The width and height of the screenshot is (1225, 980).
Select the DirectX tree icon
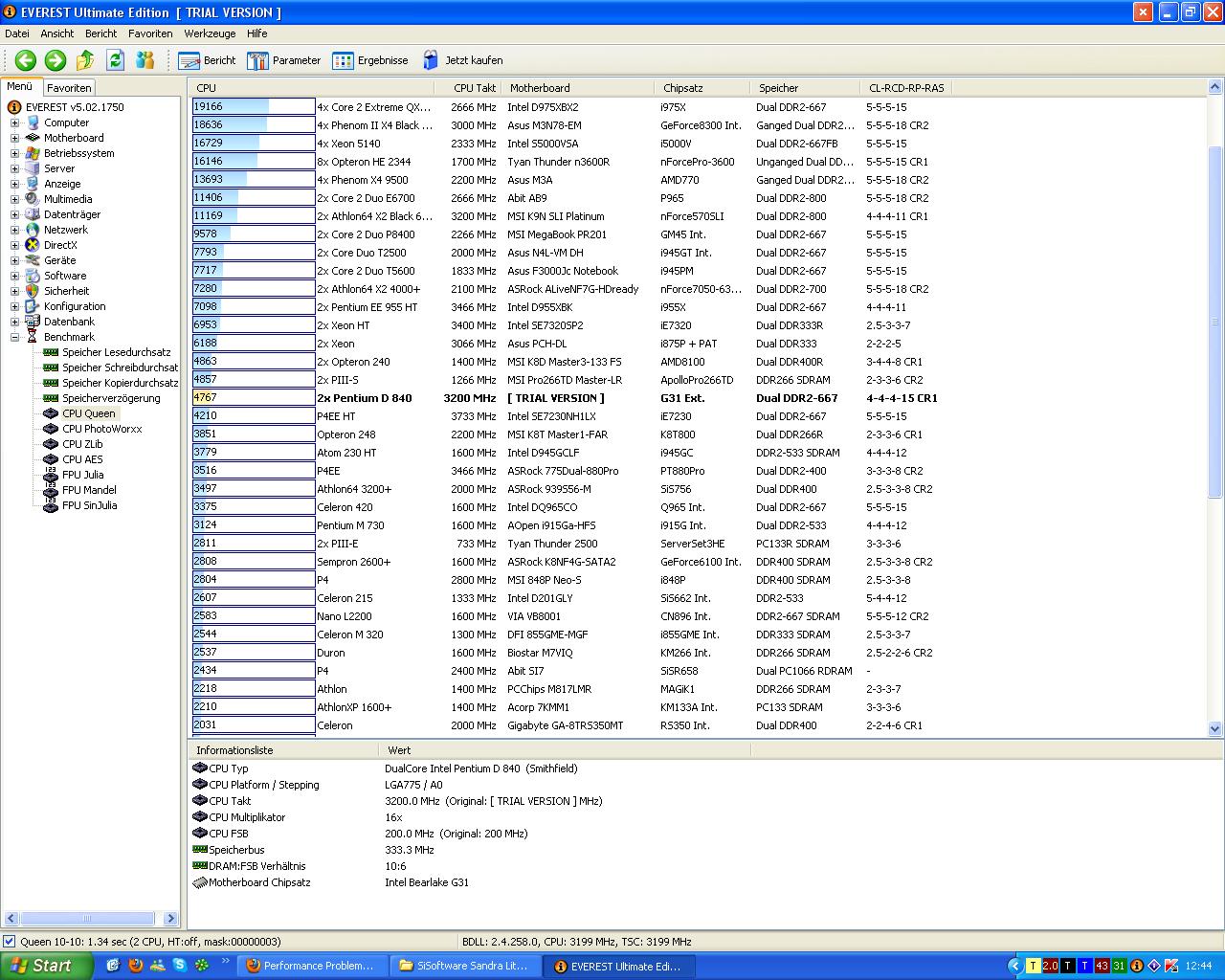33,245
